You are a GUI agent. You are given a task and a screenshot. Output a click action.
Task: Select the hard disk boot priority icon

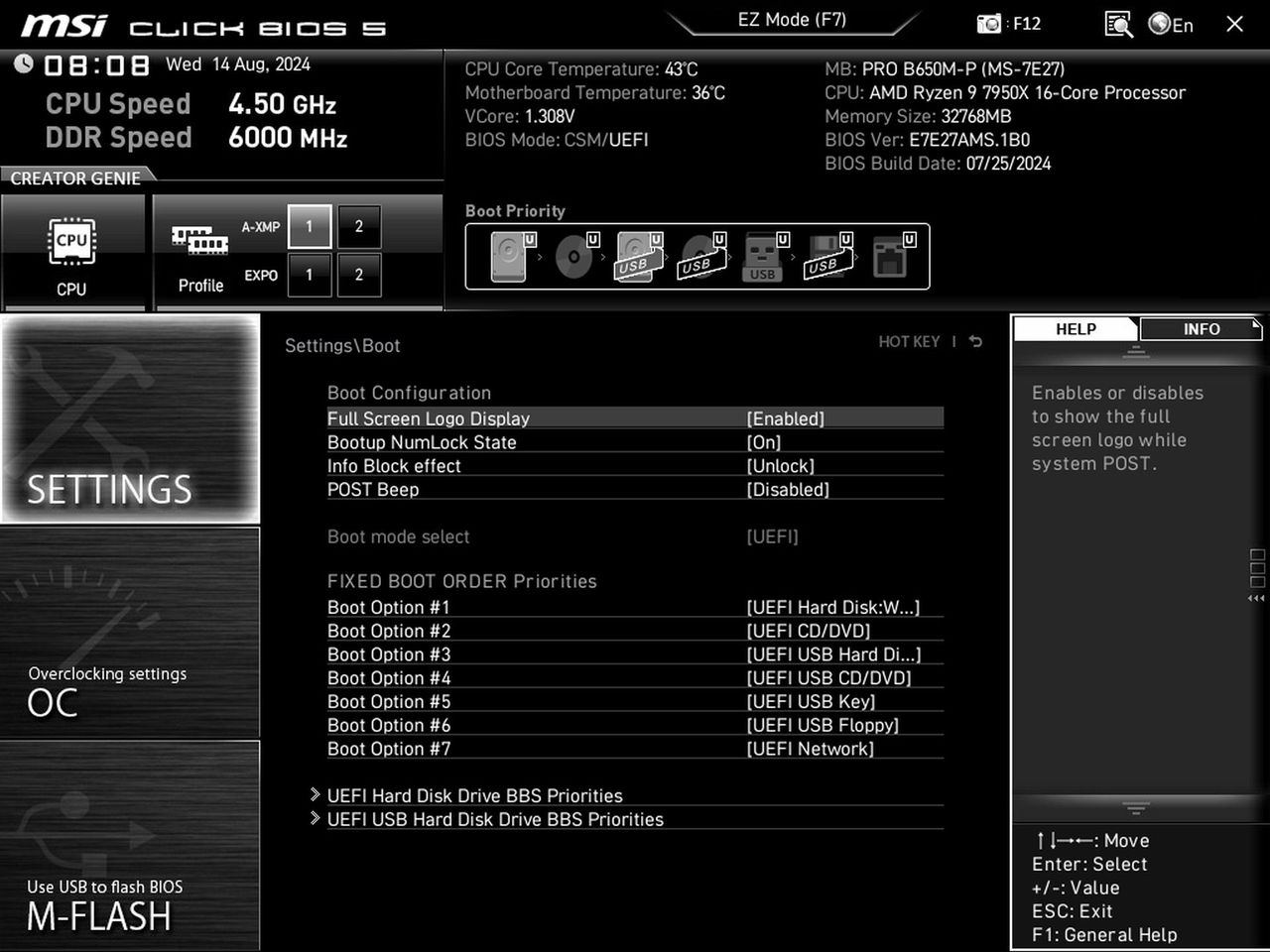click(512, 256)
